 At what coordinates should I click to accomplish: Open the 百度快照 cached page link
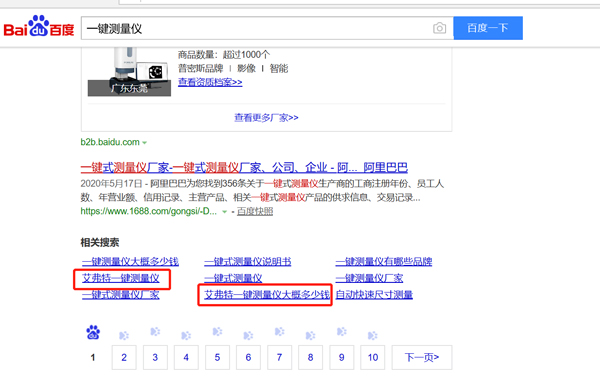coord(255,211)
